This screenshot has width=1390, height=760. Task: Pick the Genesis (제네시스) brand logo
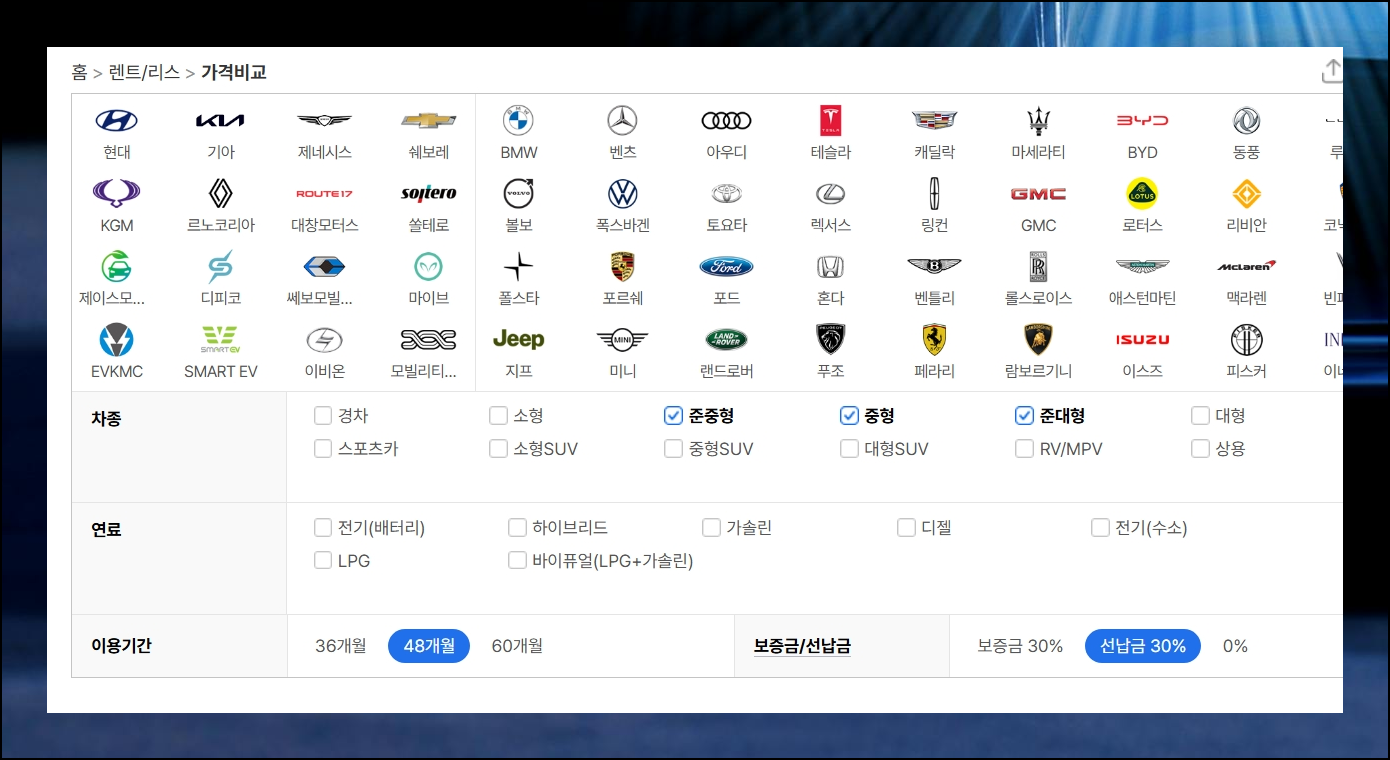(324, 121)
